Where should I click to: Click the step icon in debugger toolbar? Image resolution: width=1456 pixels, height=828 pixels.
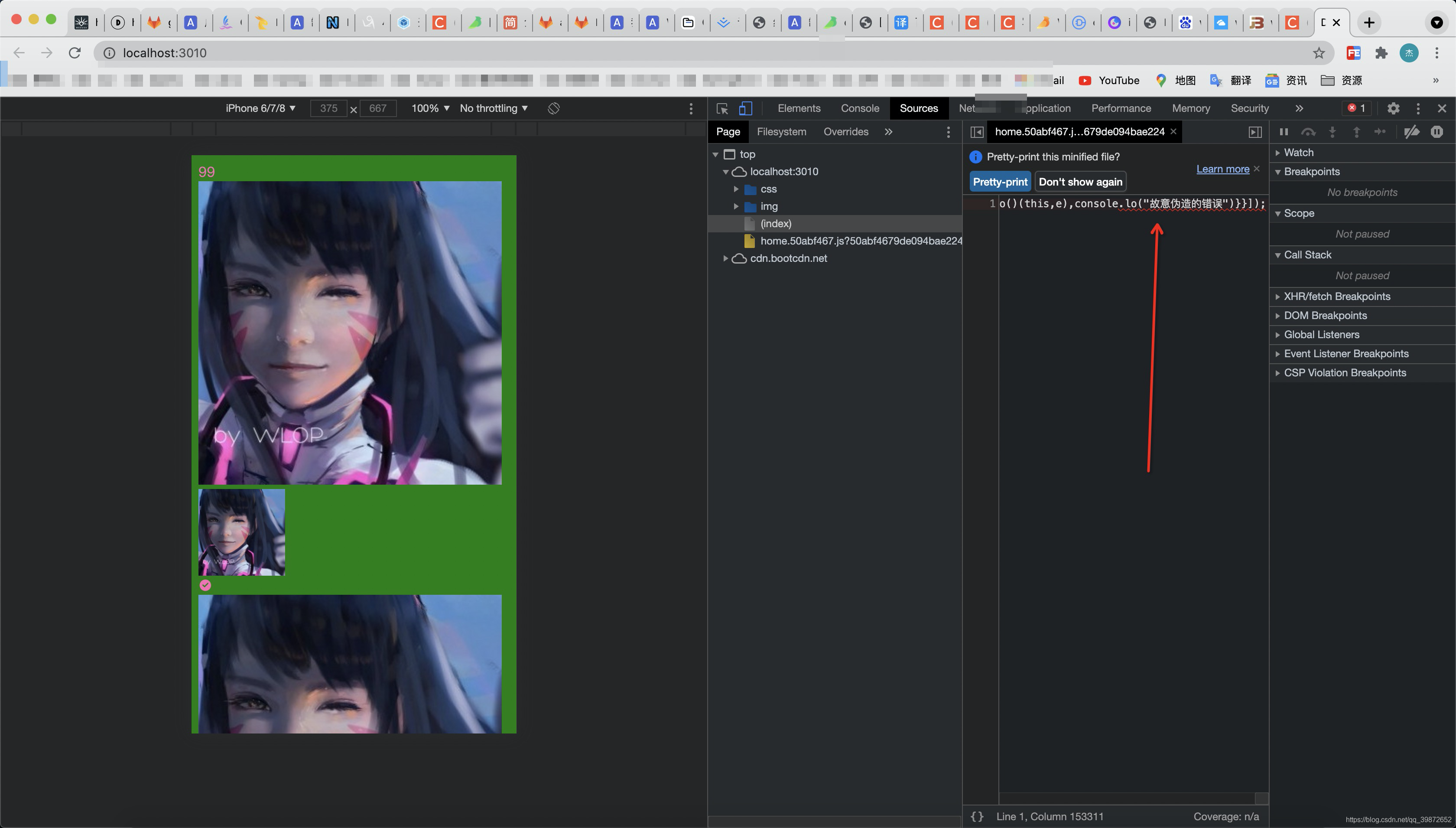[1380, 132]
